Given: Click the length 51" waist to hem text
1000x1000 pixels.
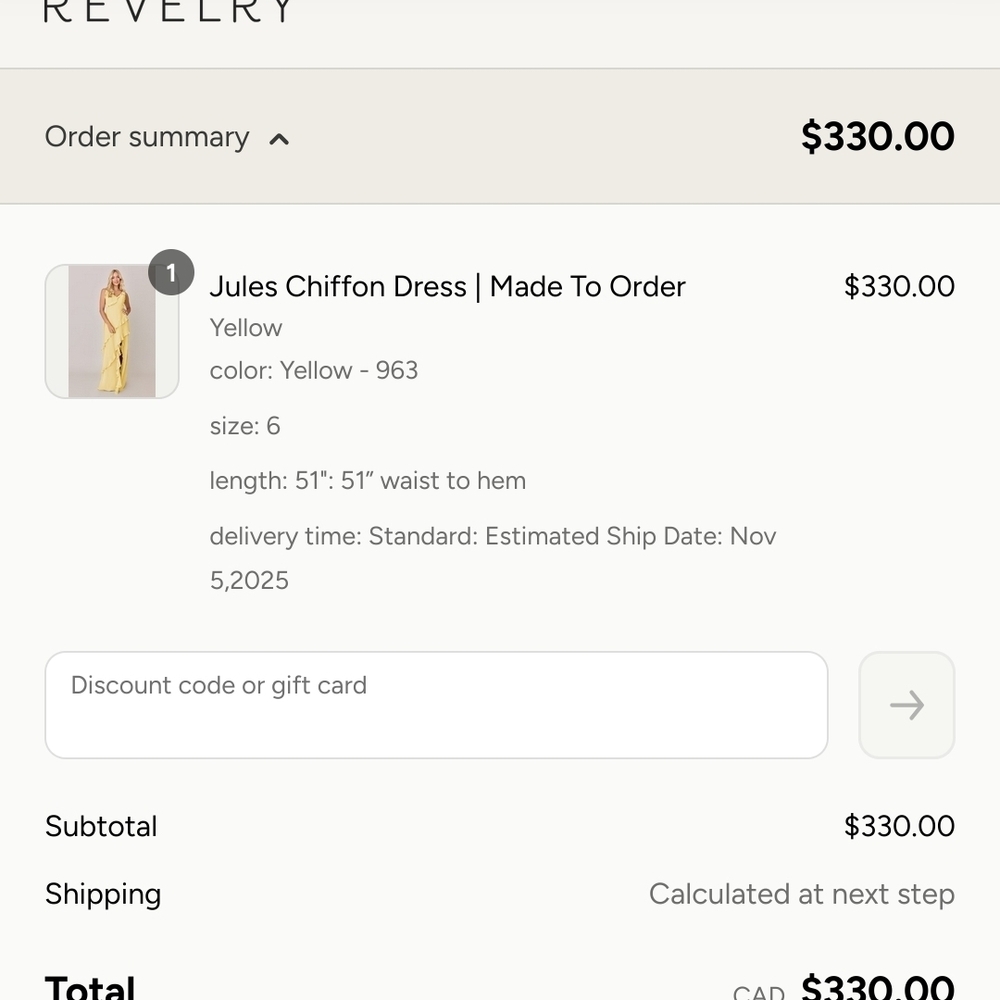Looking at the screenshot, I should 367,481.
